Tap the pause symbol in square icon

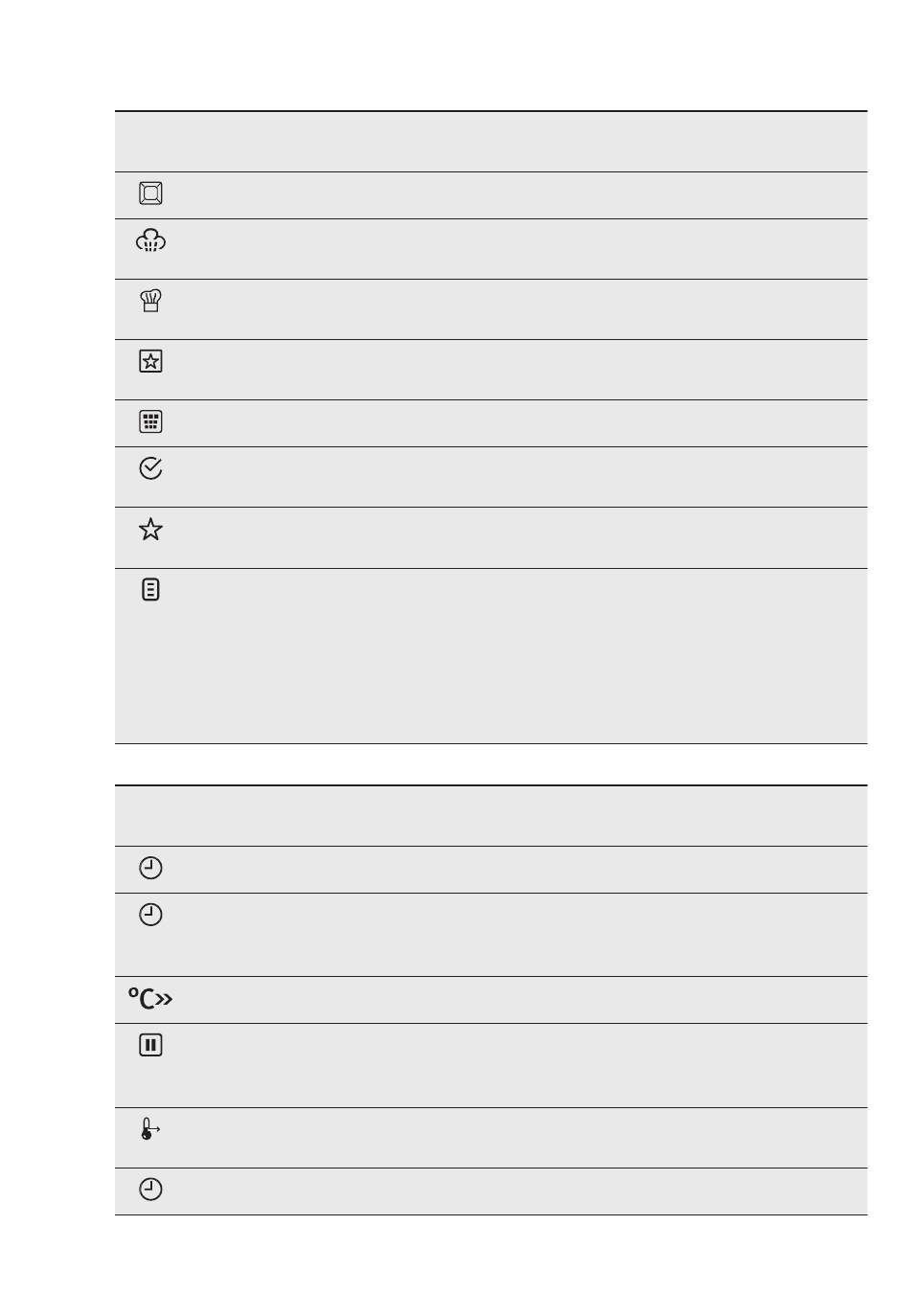pos(150,1045)
